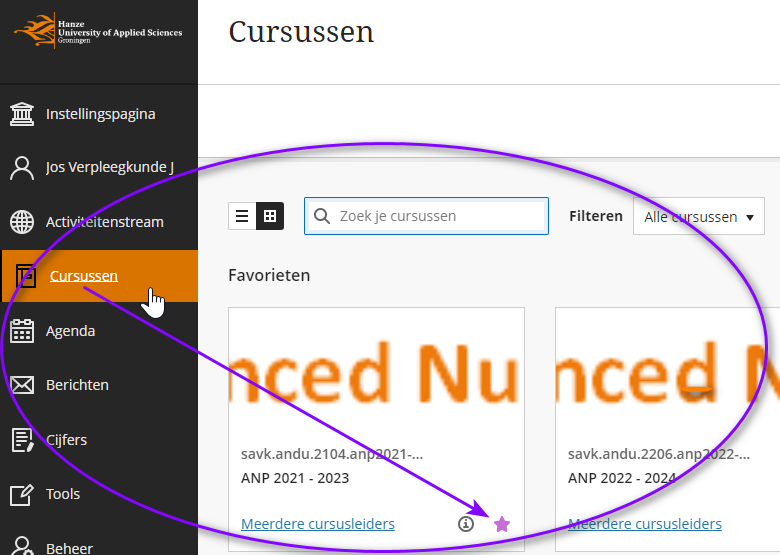Click ANP 2022 - 2024 course banner image
The width and height of the screenshot is (780, 555).
pos(668,372)
